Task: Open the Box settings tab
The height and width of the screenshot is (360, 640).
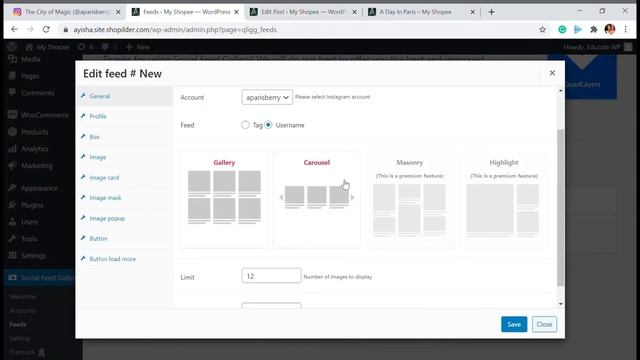Action: (x=124, y=137)
